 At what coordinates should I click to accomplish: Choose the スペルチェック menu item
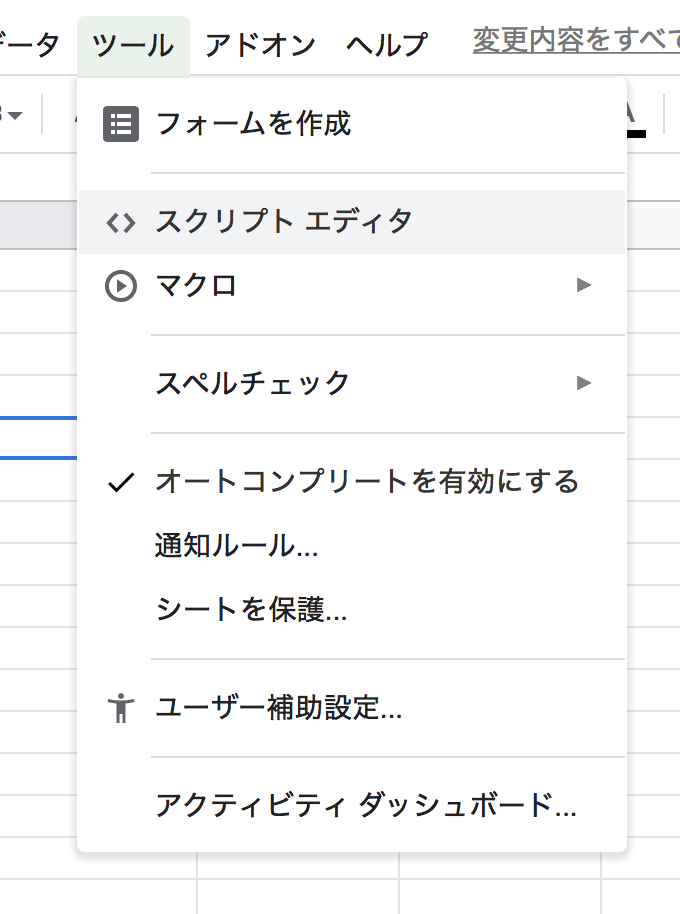(352, 383)
